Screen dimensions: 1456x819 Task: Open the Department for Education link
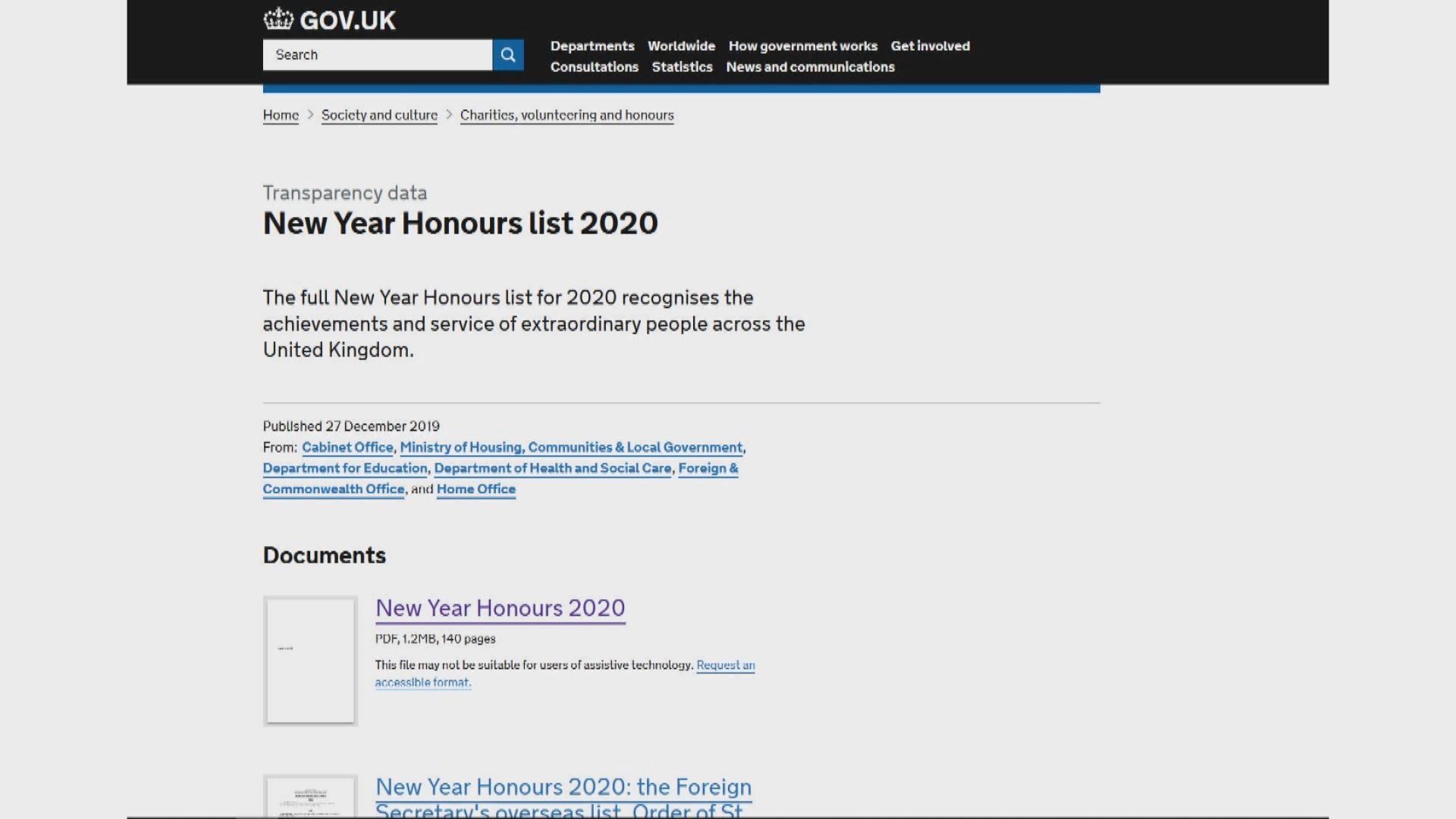345,469
